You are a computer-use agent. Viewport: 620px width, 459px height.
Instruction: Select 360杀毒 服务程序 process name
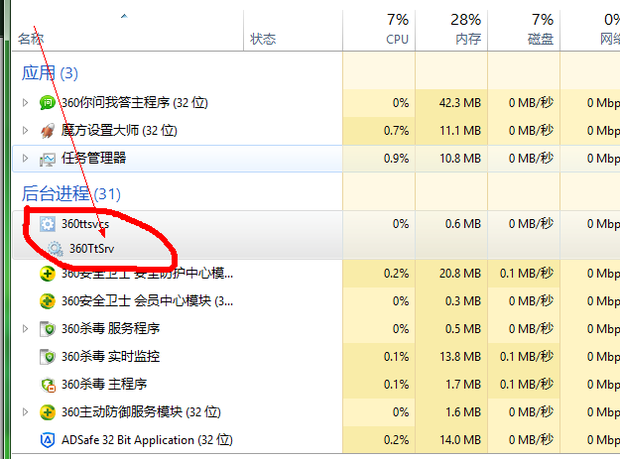click(110, 329)
